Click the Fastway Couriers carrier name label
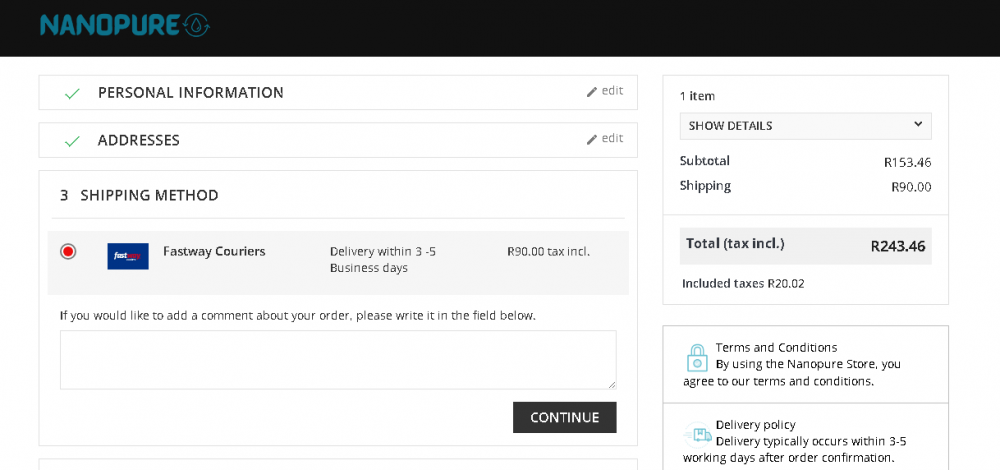The height and width of the screenshot is (470, 1000). click(x=214, y=251)
